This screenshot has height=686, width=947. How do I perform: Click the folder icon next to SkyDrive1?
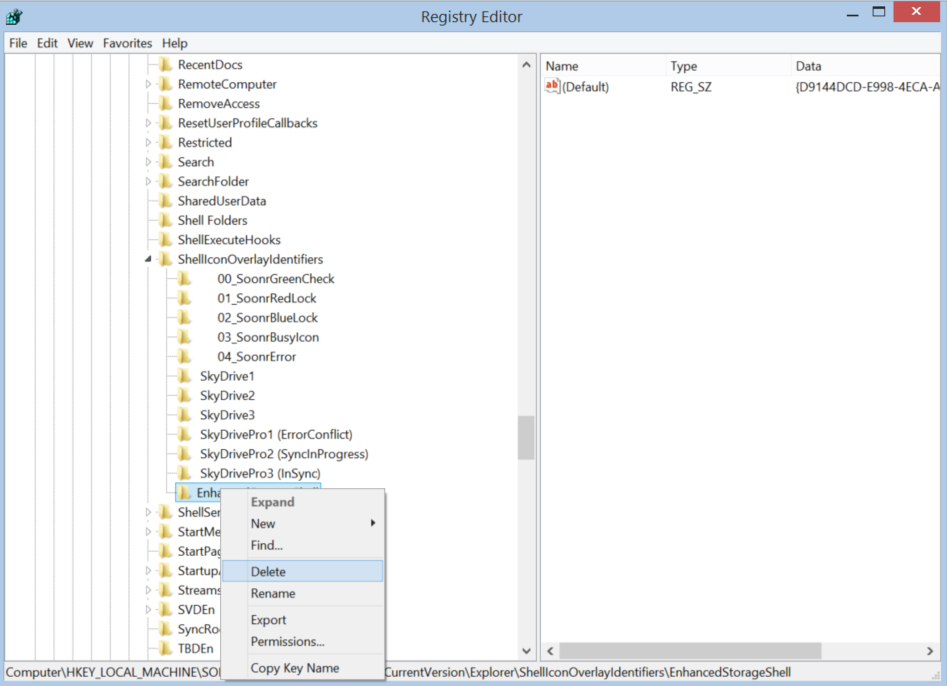pos(184,376)
